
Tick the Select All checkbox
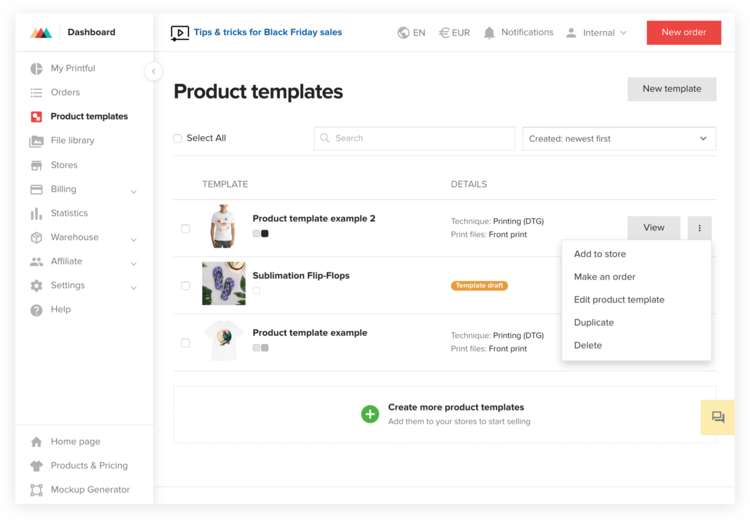pyautogui.click(x=178, y=139)
